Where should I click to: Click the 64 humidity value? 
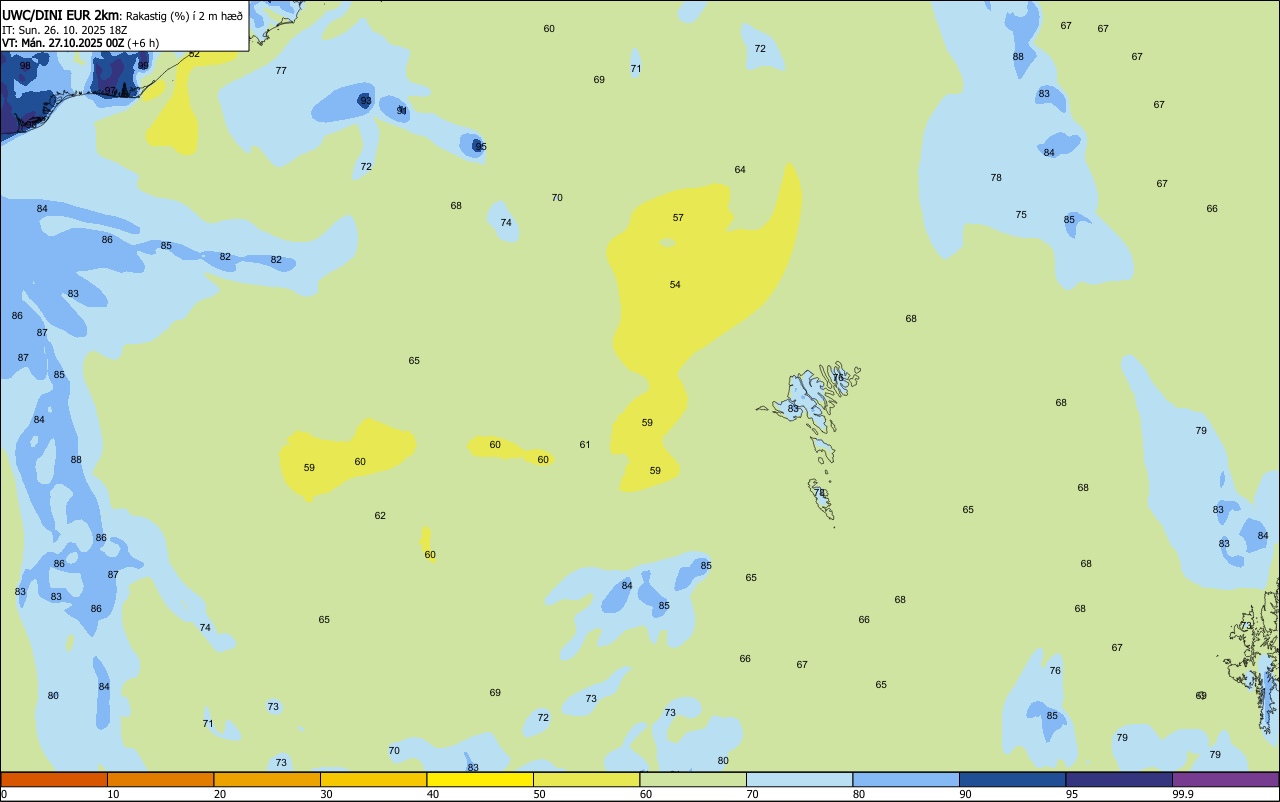740,169
